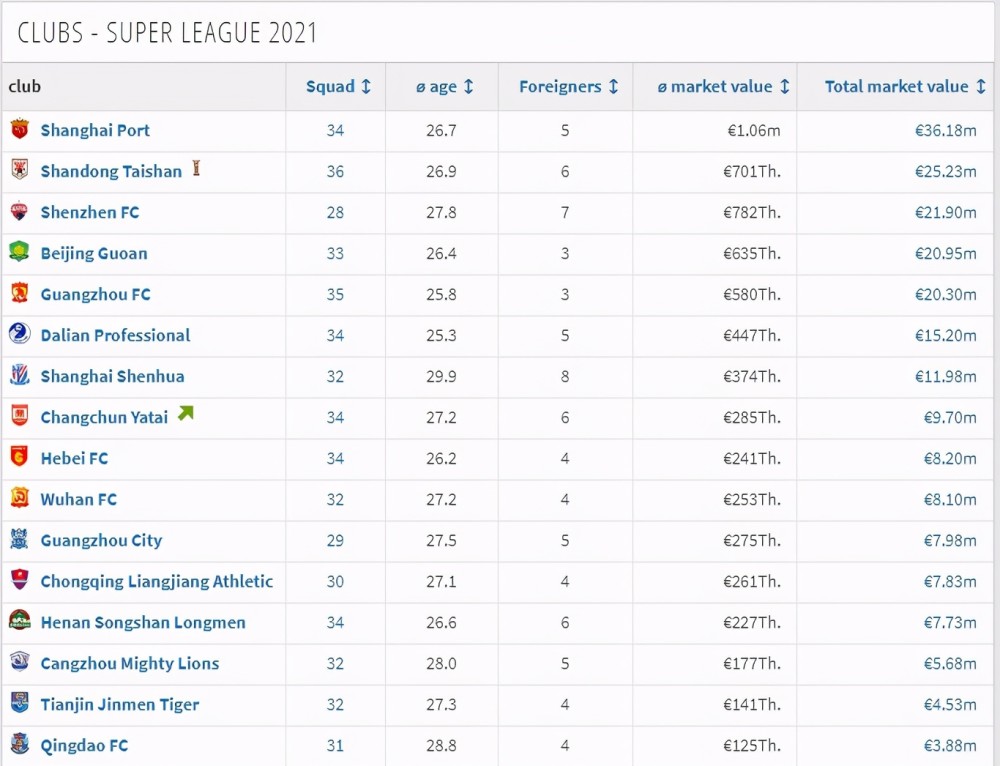Open the Dalian Professional club link
Image resolution: width=1000 pixels, height=766 pixels.
tap(115, 335)
